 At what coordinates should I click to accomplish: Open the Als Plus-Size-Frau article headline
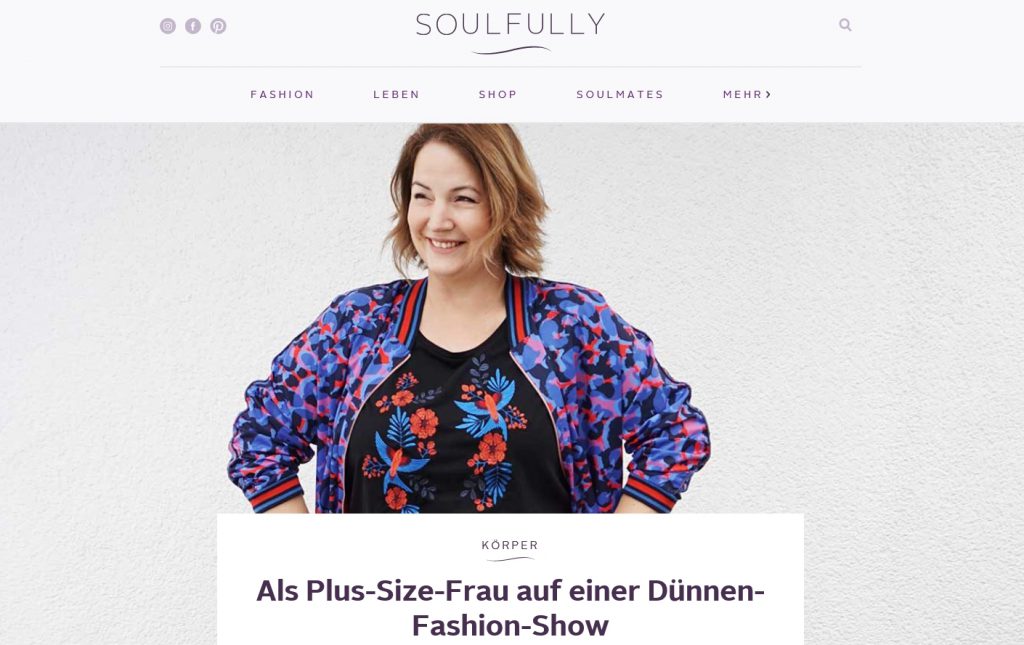pos(510,608)
